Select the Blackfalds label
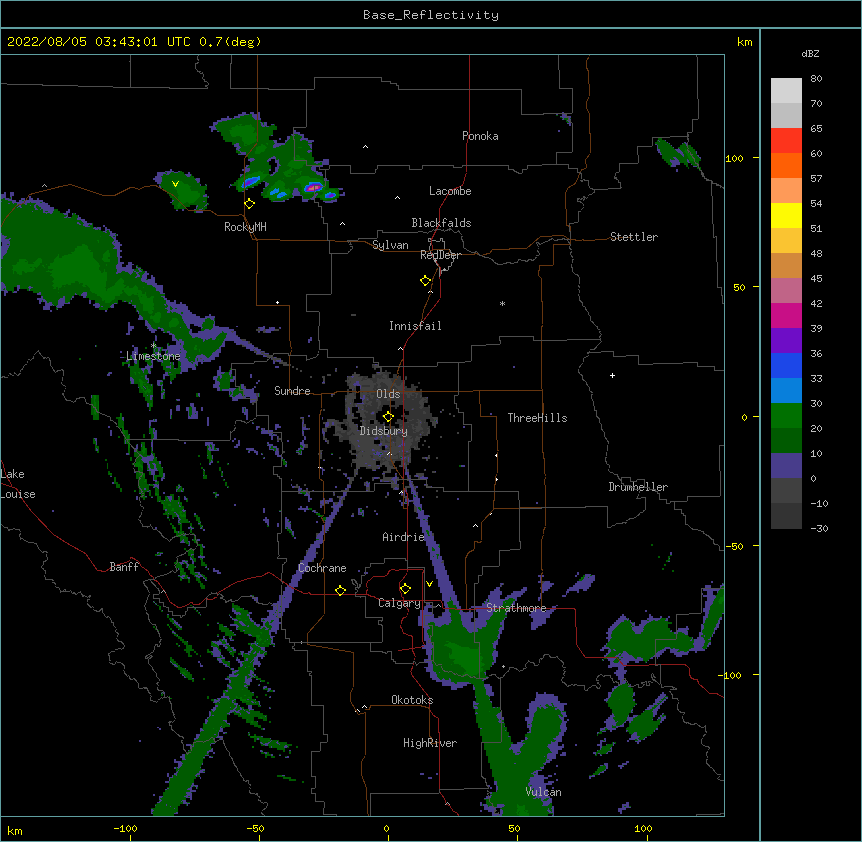Viewport: 862px width, 842px height. tap(441, 223)
